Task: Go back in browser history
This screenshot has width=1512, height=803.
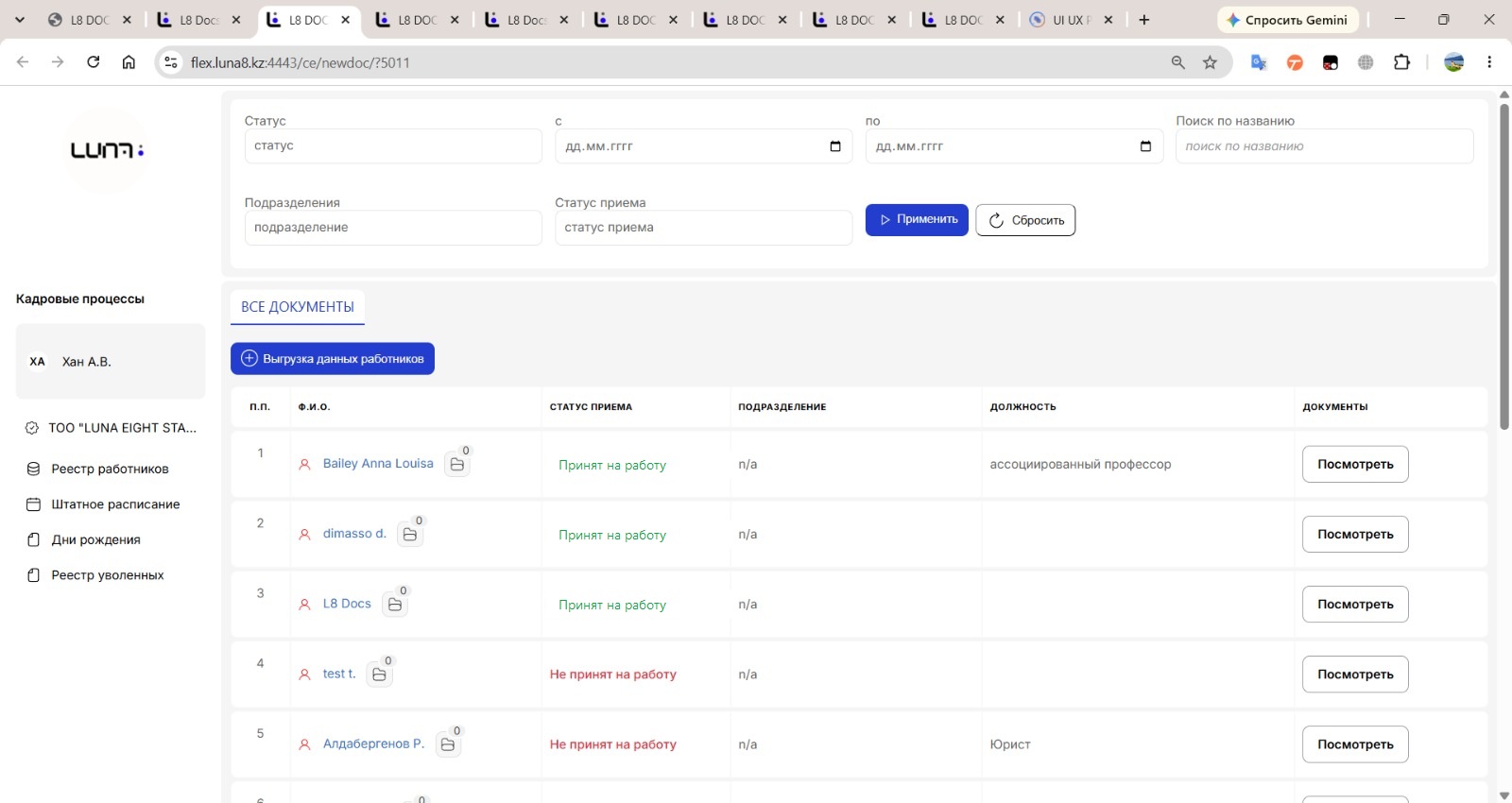Action: 23,62
